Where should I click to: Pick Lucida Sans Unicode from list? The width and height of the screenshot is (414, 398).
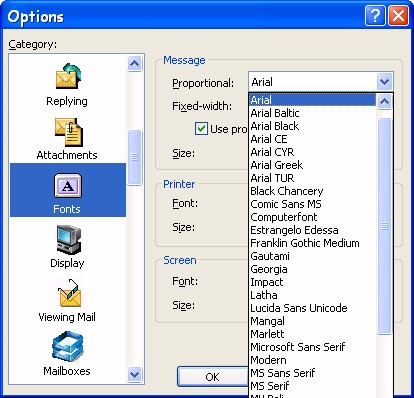click(x=299, y=308)
